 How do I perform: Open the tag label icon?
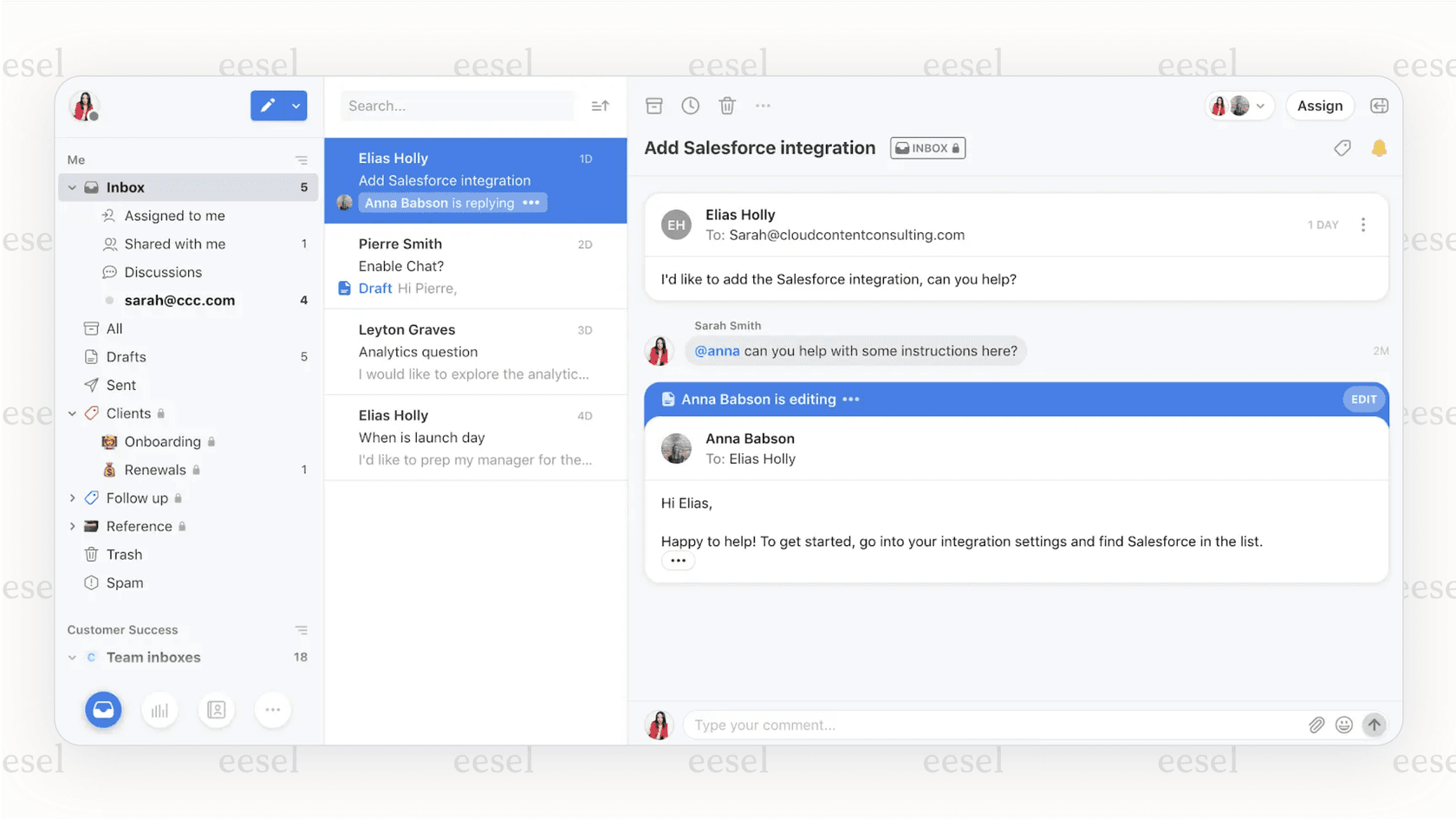(x=1342, y=147)
